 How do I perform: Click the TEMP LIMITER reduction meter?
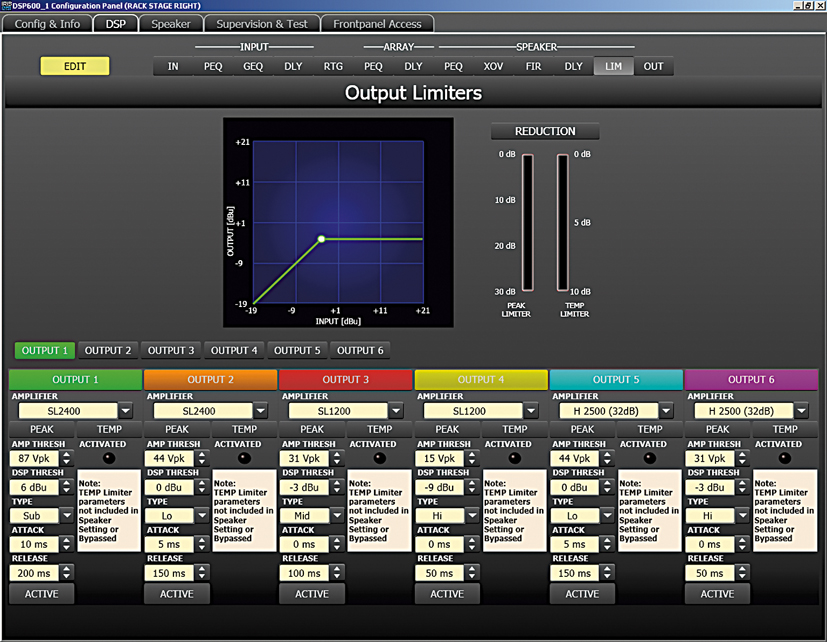point(563,222)
